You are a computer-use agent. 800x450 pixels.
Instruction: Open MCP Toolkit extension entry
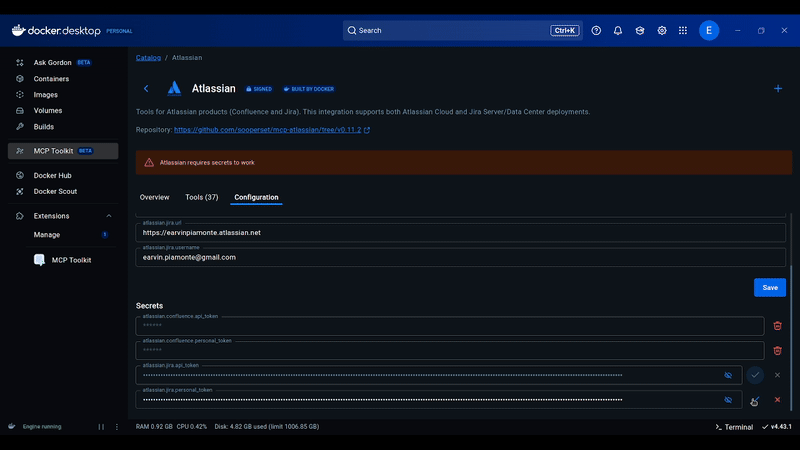click(x=63, y=260)
